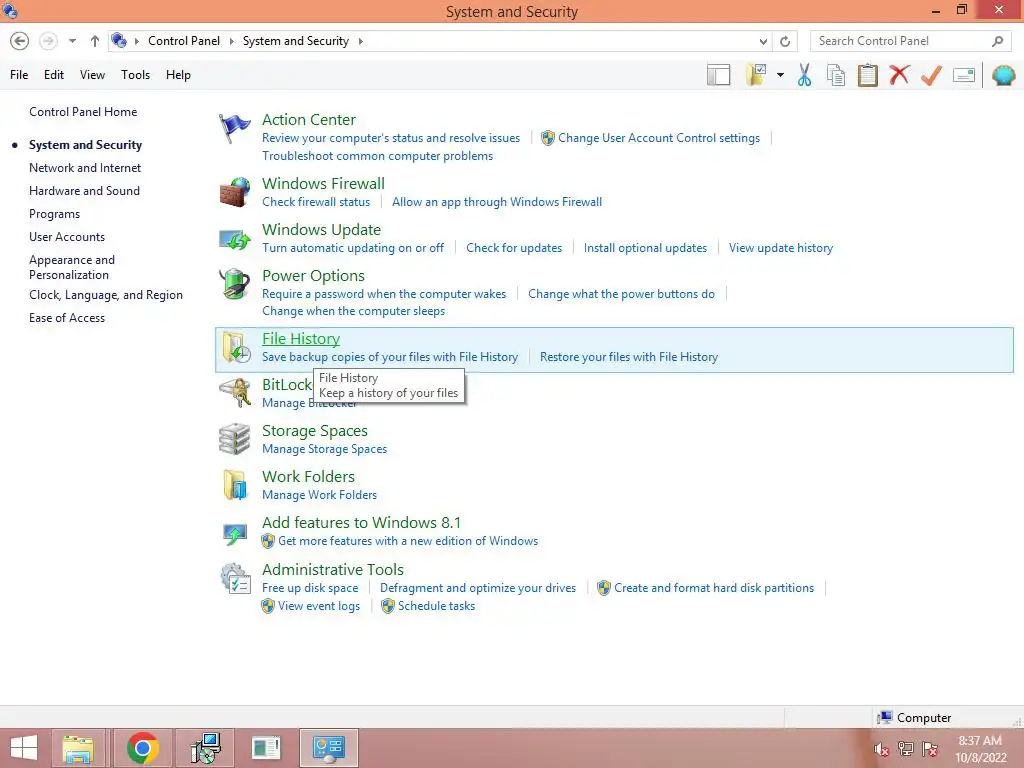Click View event logs link
Screen dimensions: 1024x768
[319, 605]
